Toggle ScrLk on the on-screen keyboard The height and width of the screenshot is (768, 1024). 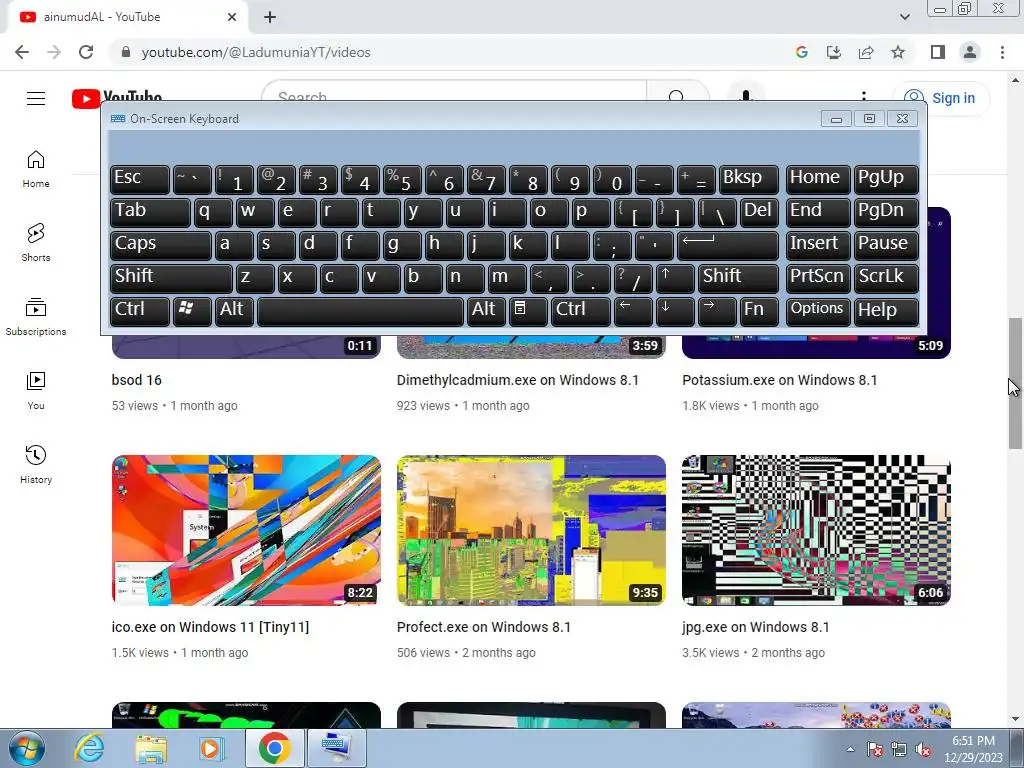pos(886,278)
